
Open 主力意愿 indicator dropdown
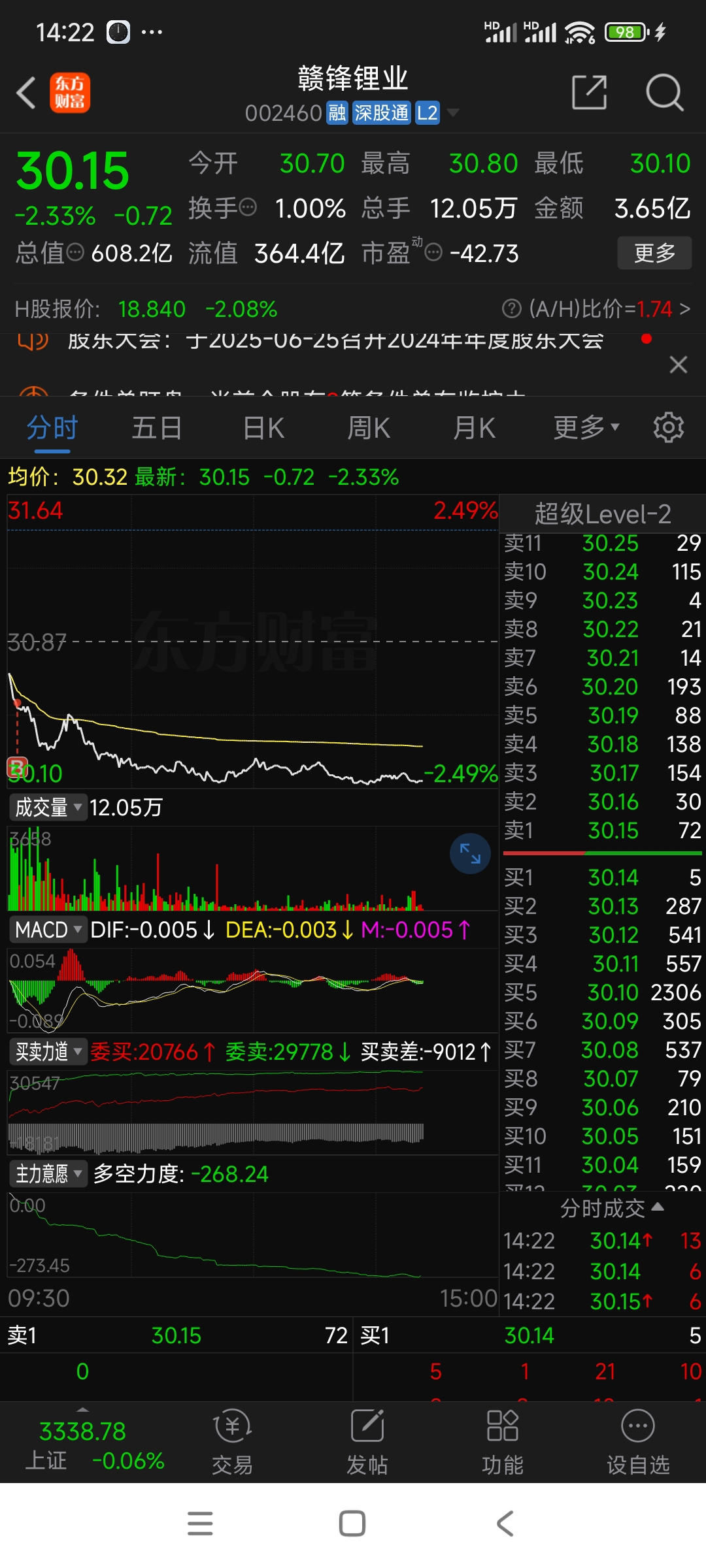pyautogui.click(x=48, y=1173)
